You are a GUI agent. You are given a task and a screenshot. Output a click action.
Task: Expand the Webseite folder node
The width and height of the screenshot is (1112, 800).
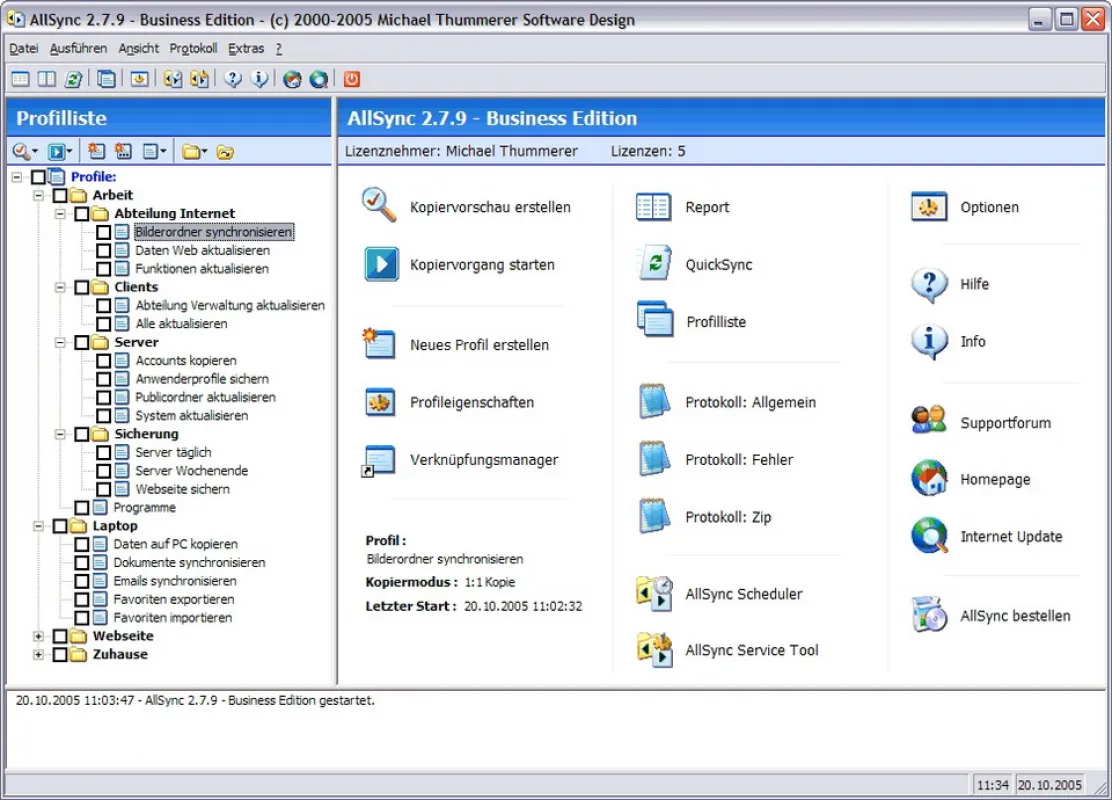38,636
